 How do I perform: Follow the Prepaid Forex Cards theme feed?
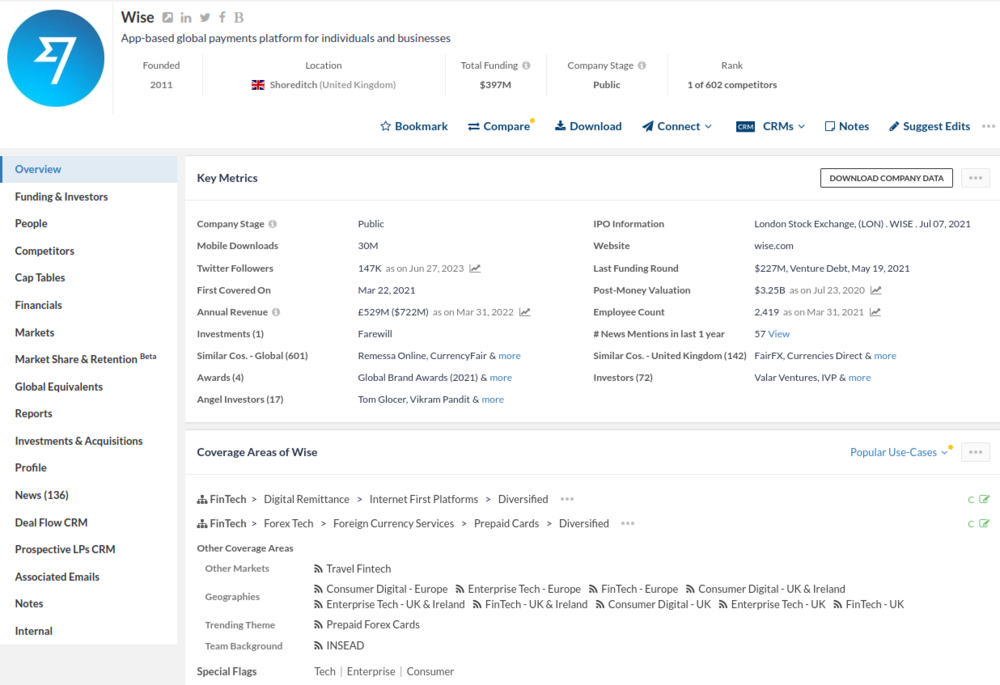click(x=318, y=625)
